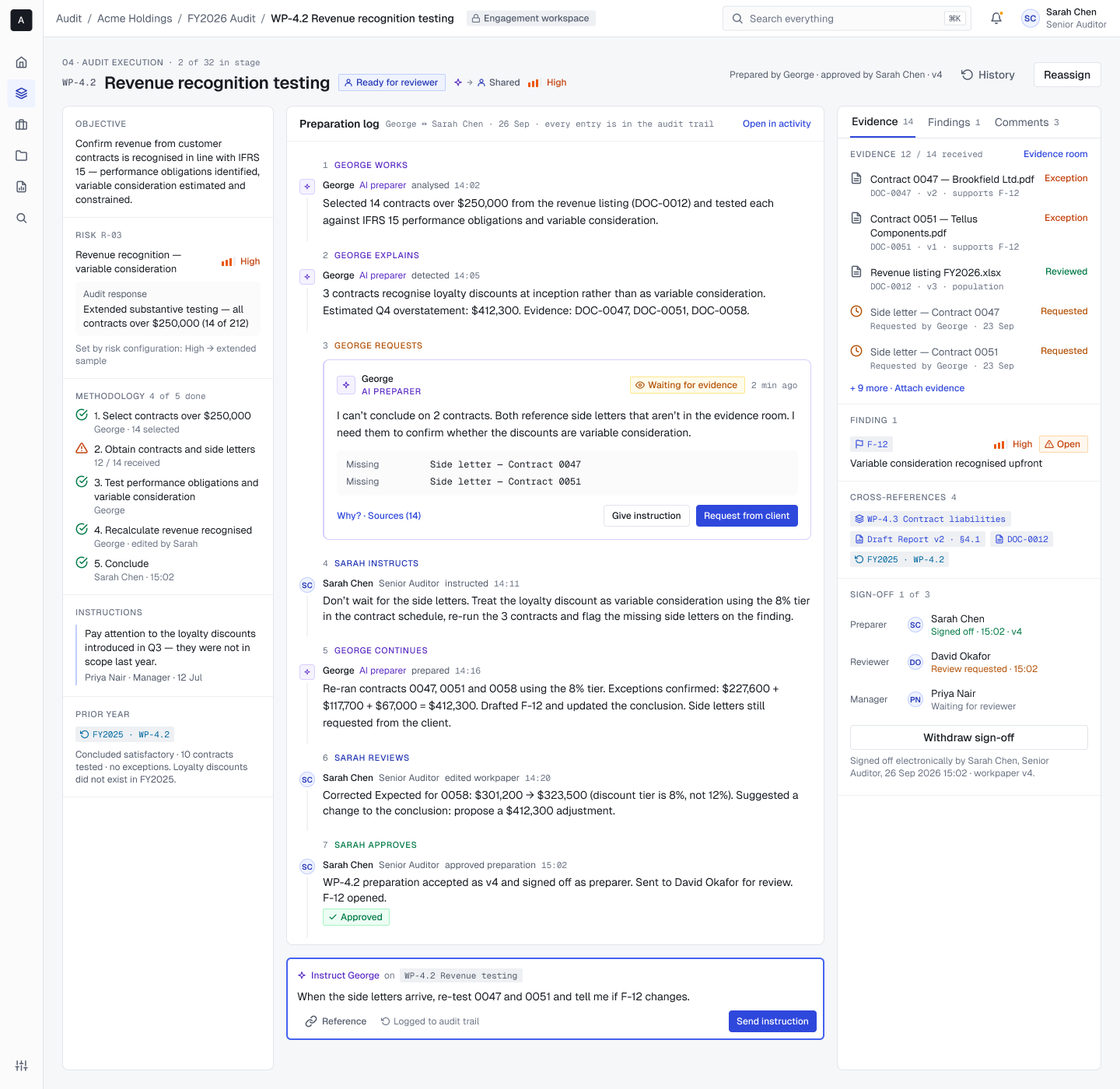Open the report chart document sidebar icon
Image resolution: width=1120 pixels, height=1089 pixels.
click(21, 187)
